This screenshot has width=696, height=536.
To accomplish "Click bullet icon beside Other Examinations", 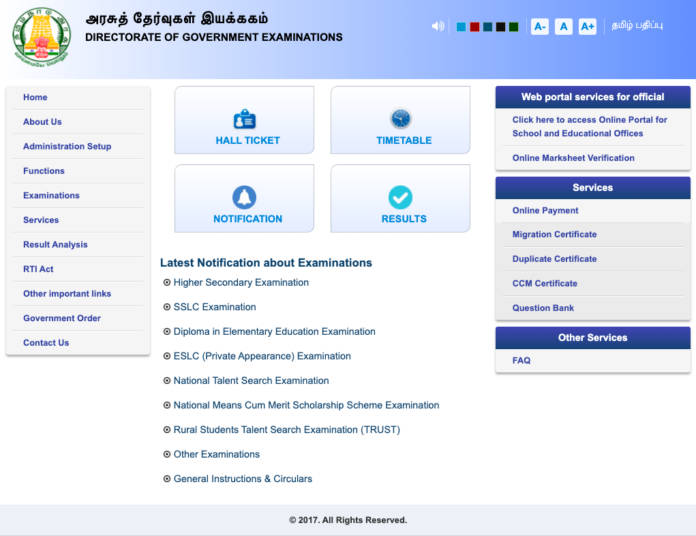I will 167,454.
